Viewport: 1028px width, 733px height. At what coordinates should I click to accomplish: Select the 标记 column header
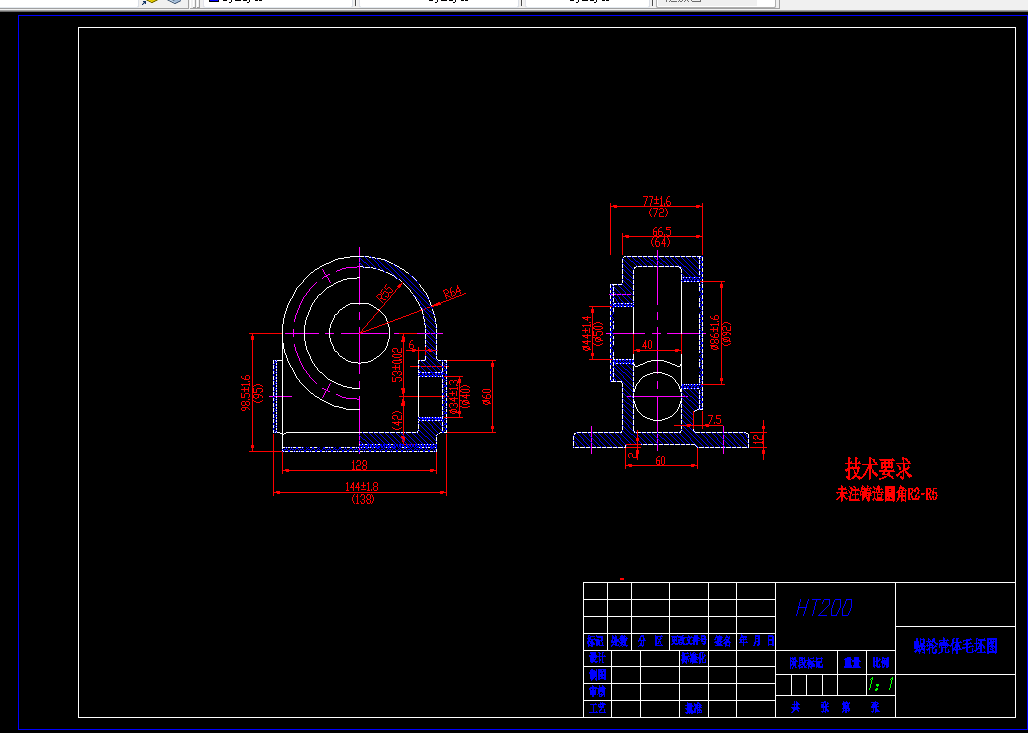[595, 641]
